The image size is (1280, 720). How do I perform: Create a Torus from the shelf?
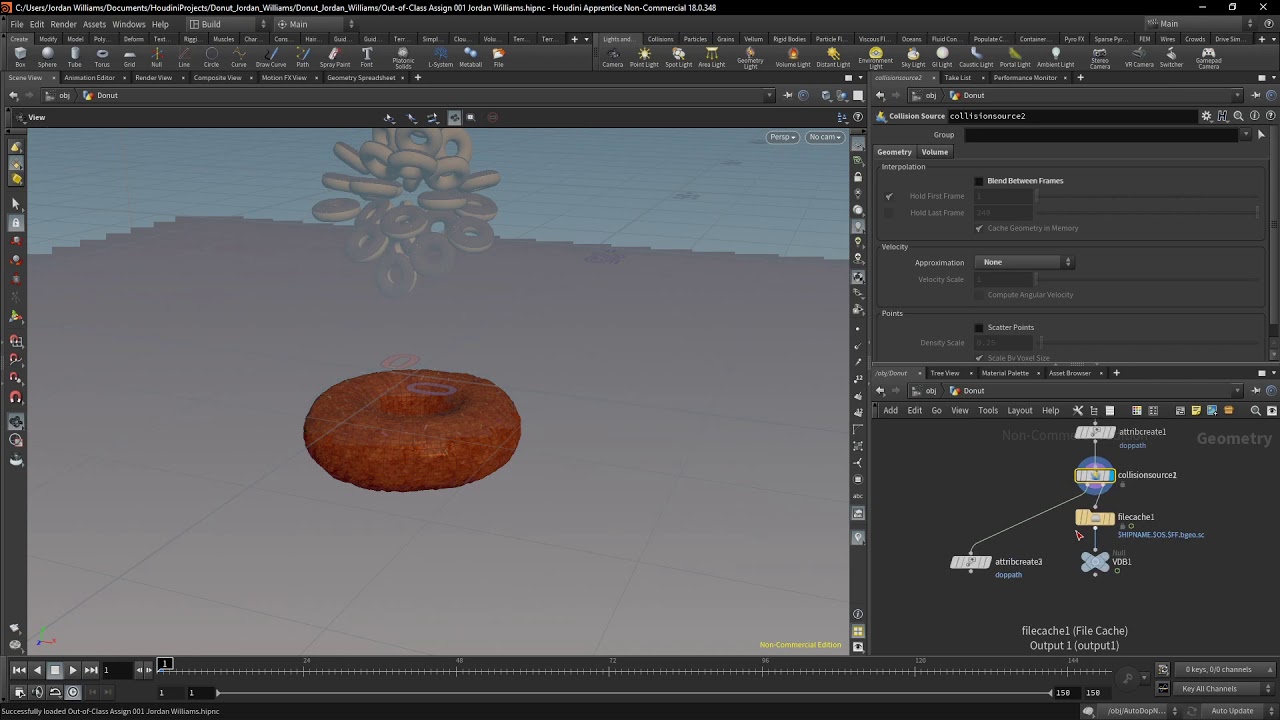102,57
